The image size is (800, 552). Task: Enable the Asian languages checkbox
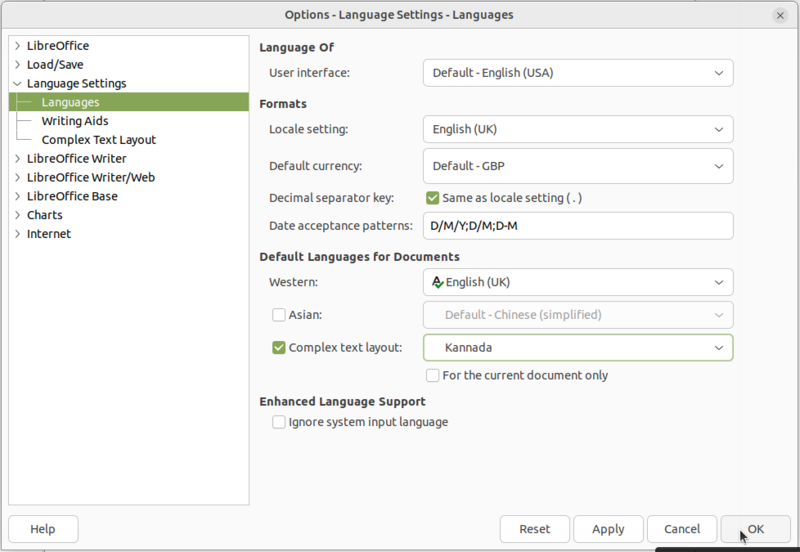[x=279, y=315]
